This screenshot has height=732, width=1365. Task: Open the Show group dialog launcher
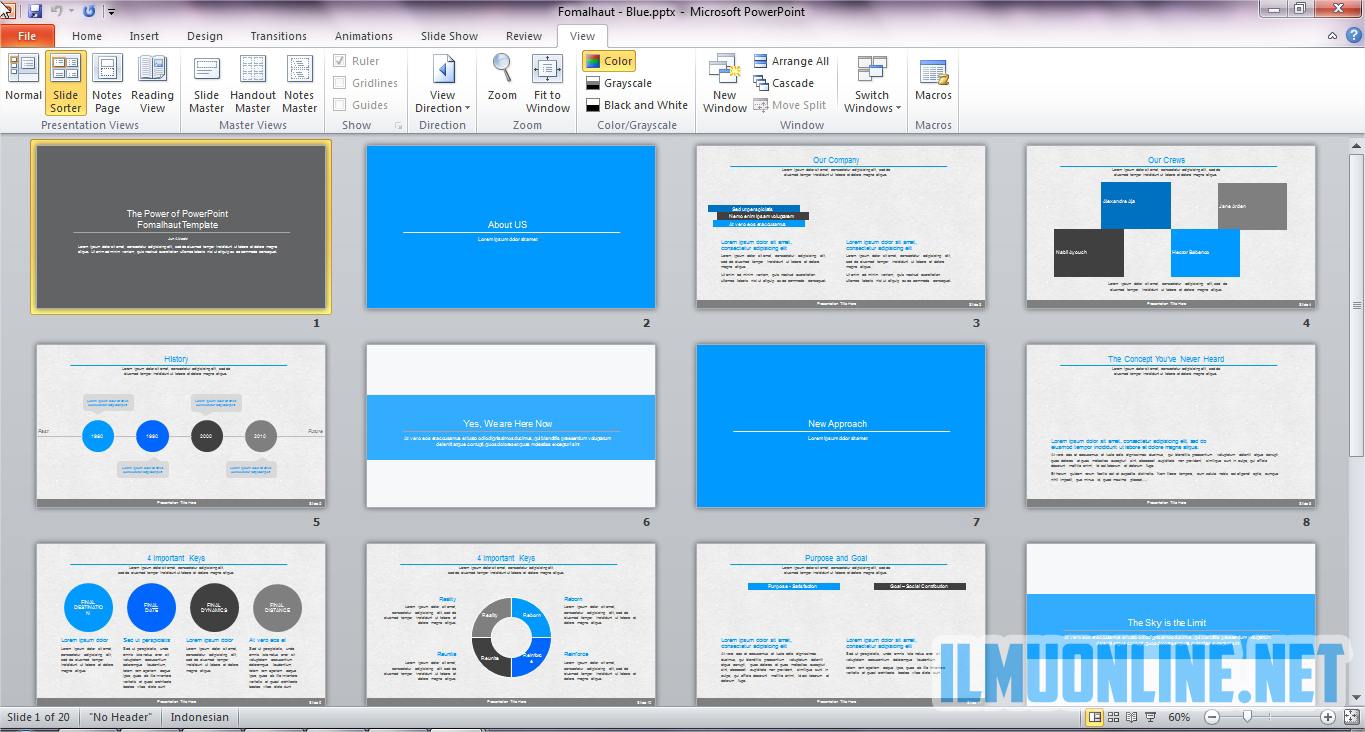click(x=399, y=126)
